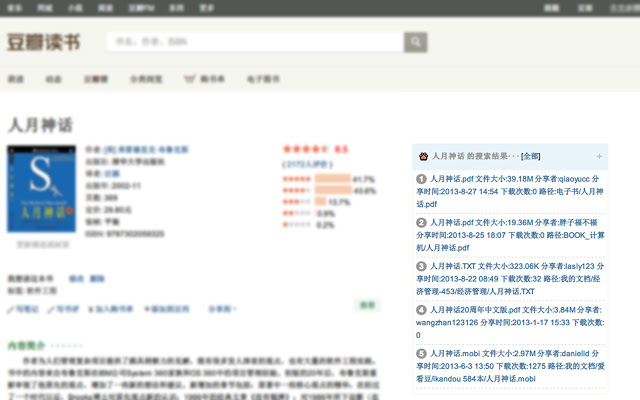Click the five-star rating stars near the score
The width and height of the screenshot is (640, 400).
coord(305,149)
